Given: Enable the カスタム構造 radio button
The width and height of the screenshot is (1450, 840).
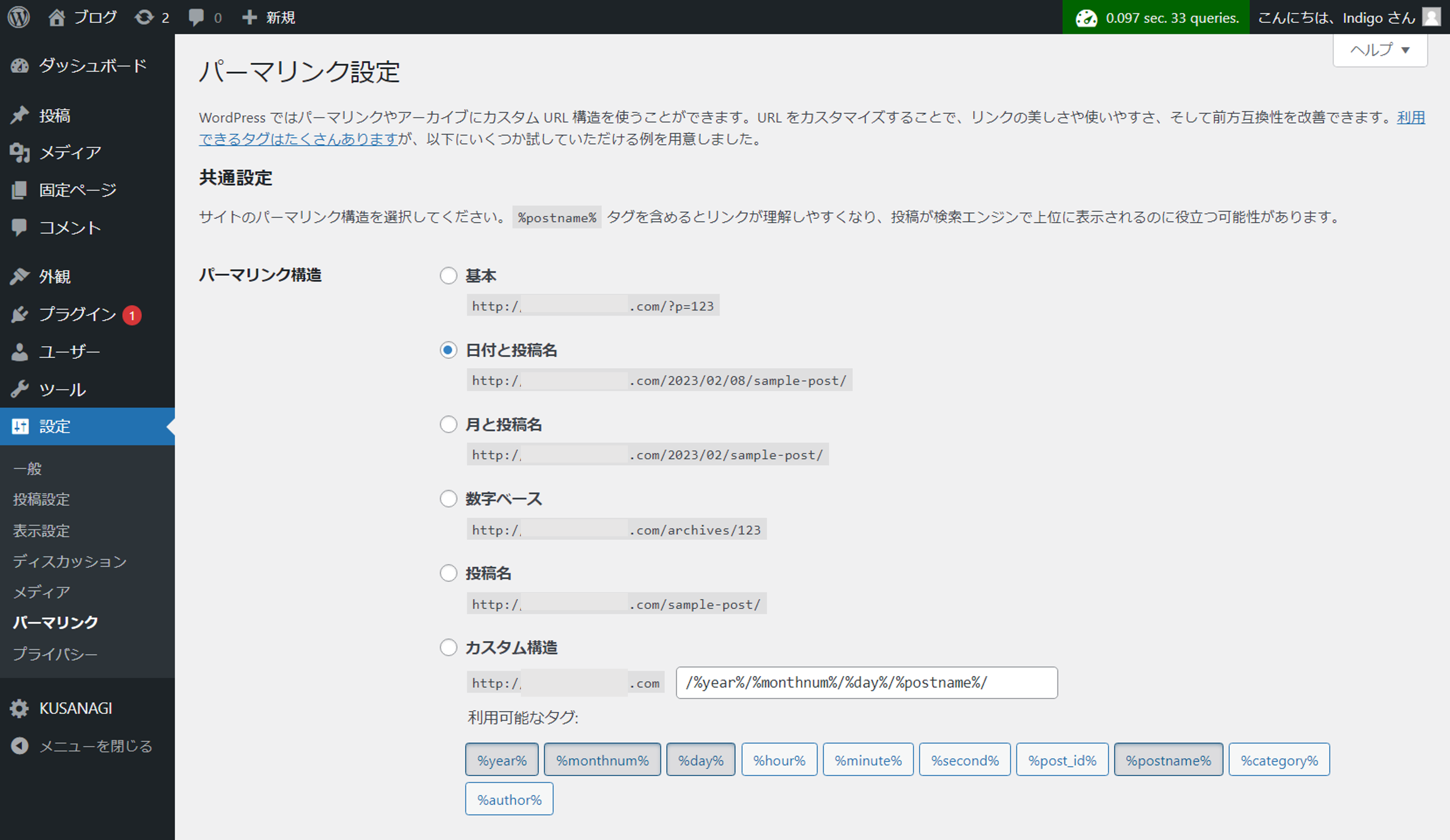Looking at the screenshot, I should pyautogui.click(x=448, y=647).
